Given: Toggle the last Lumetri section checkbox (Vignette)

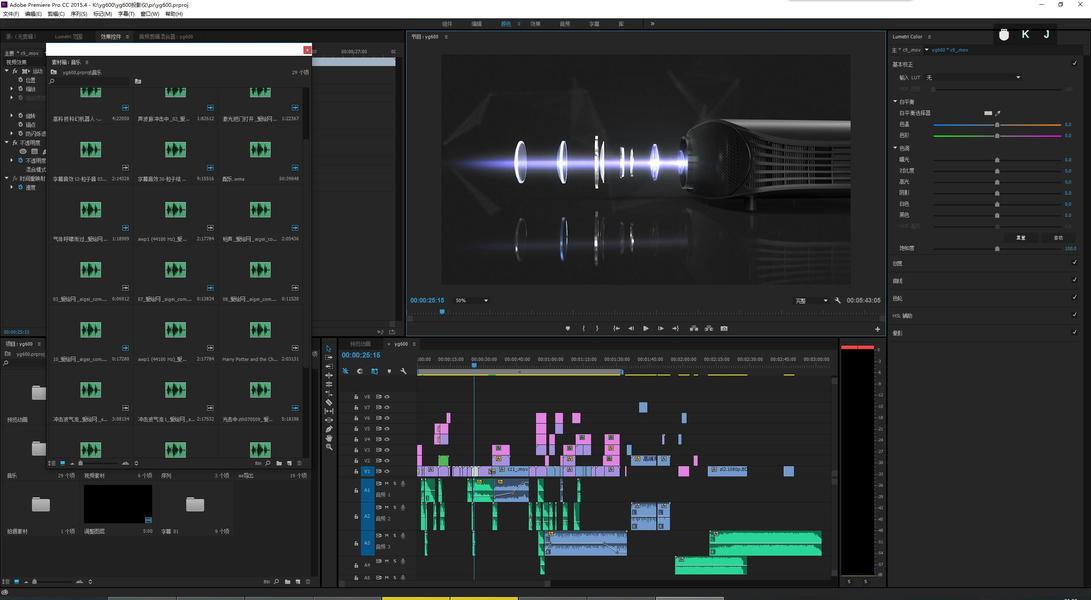Looking at the screenshot, I should point(1075,332).
